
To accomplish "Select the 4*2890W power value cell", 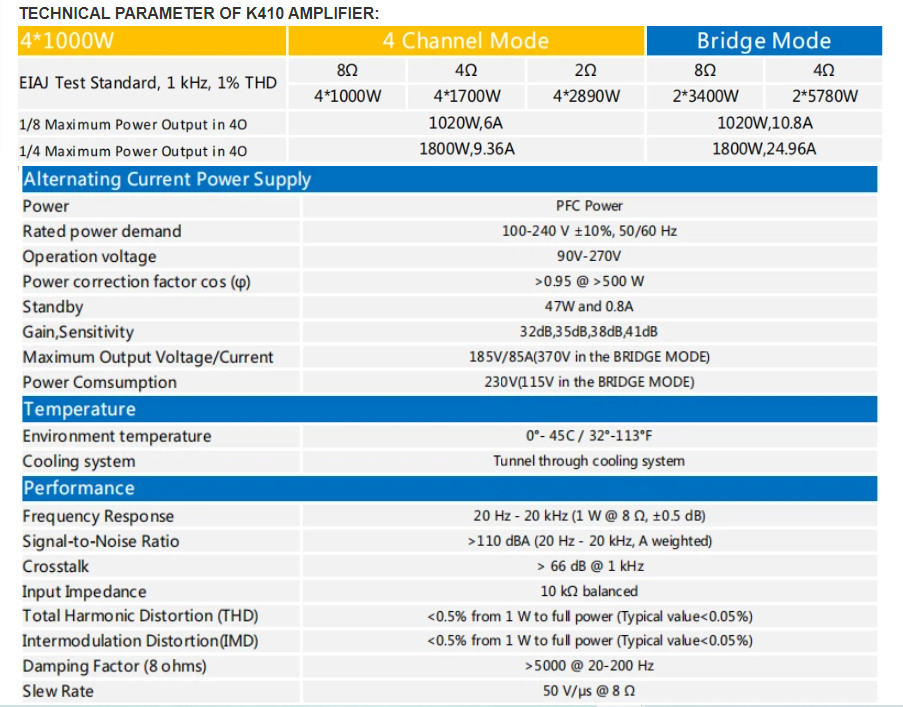I will point(586,97).
